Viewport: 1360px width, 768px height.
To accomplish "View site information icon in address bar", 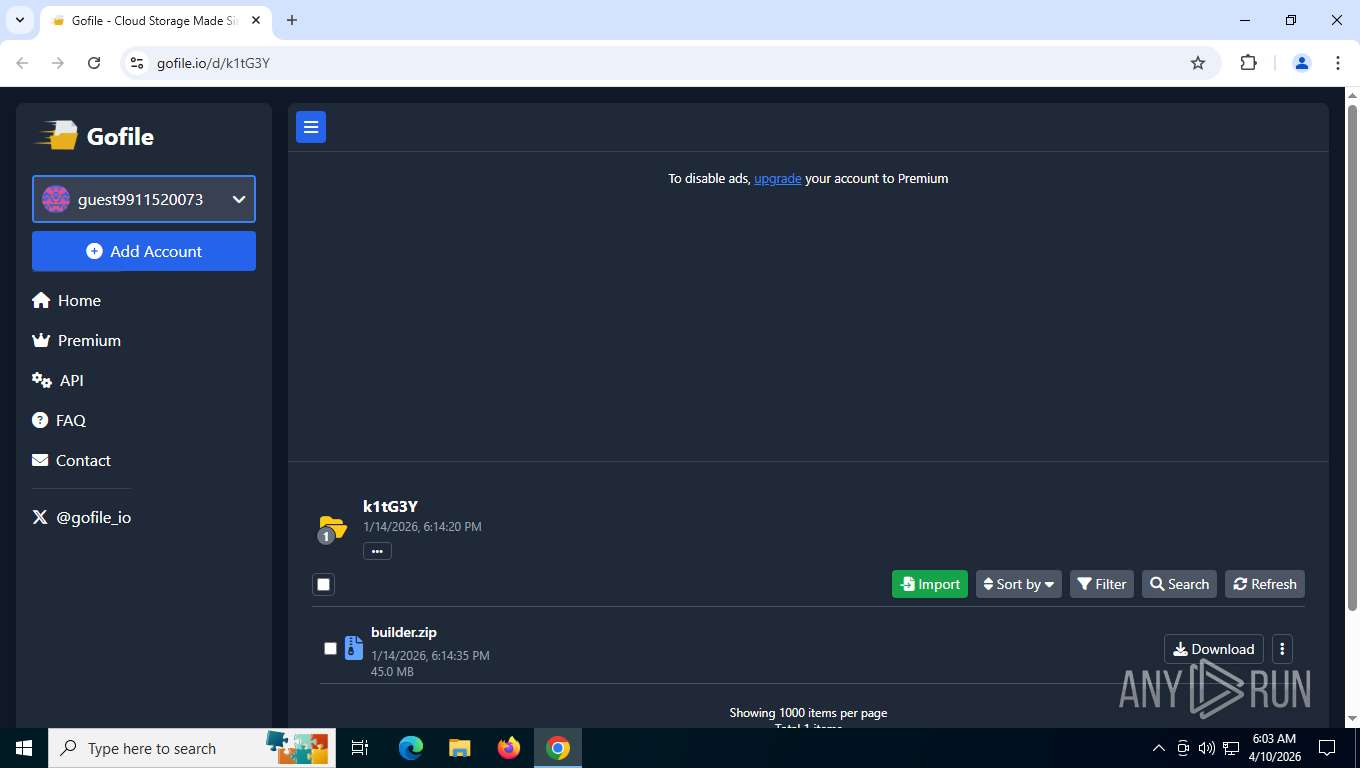I will pyautogui.click(x=138, y=63).
